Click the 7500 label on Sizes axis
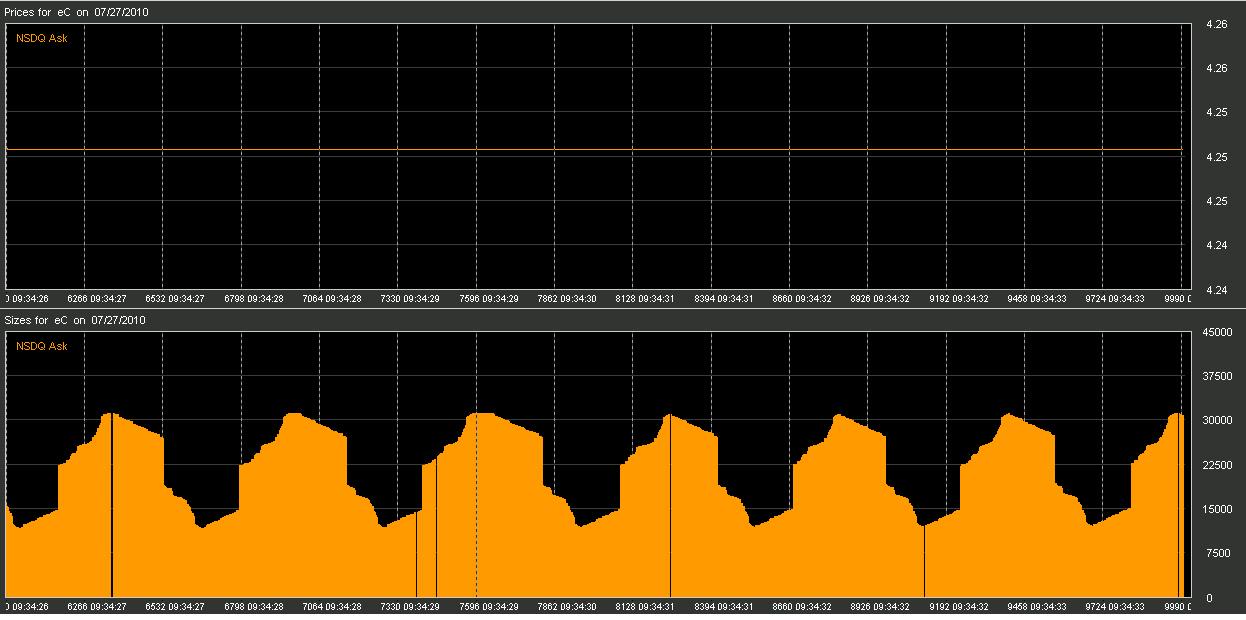 (x=1219, y=553)
